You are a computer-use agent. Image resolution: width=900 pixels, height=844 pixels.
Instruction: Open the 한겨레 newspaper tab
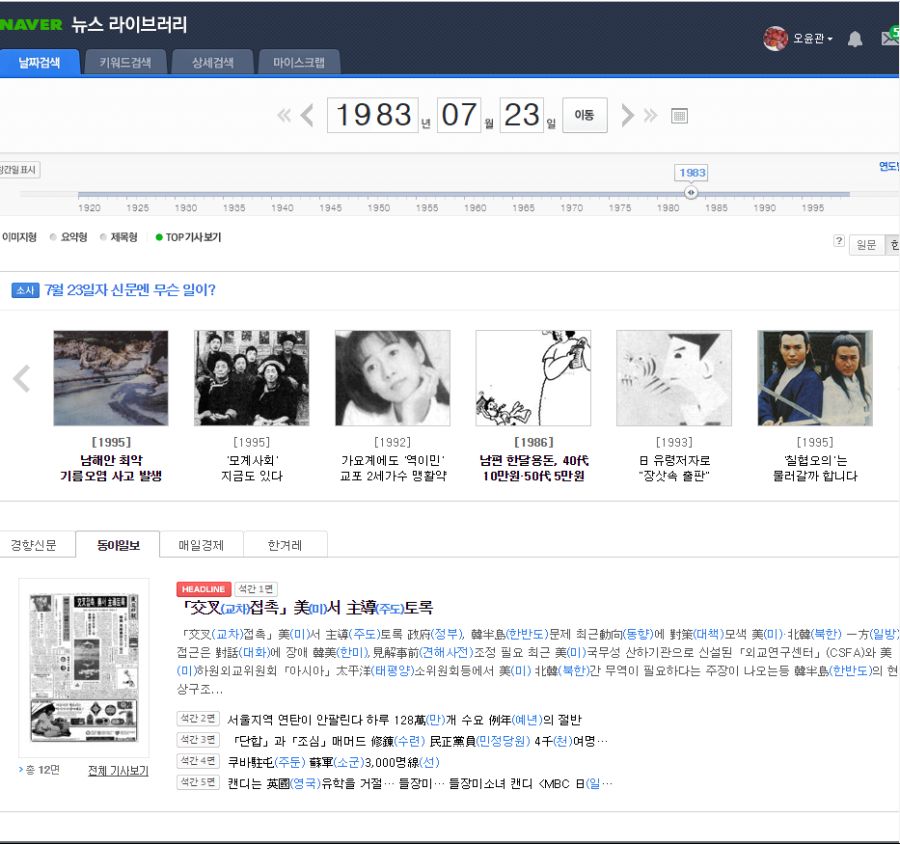pos(284,545)
